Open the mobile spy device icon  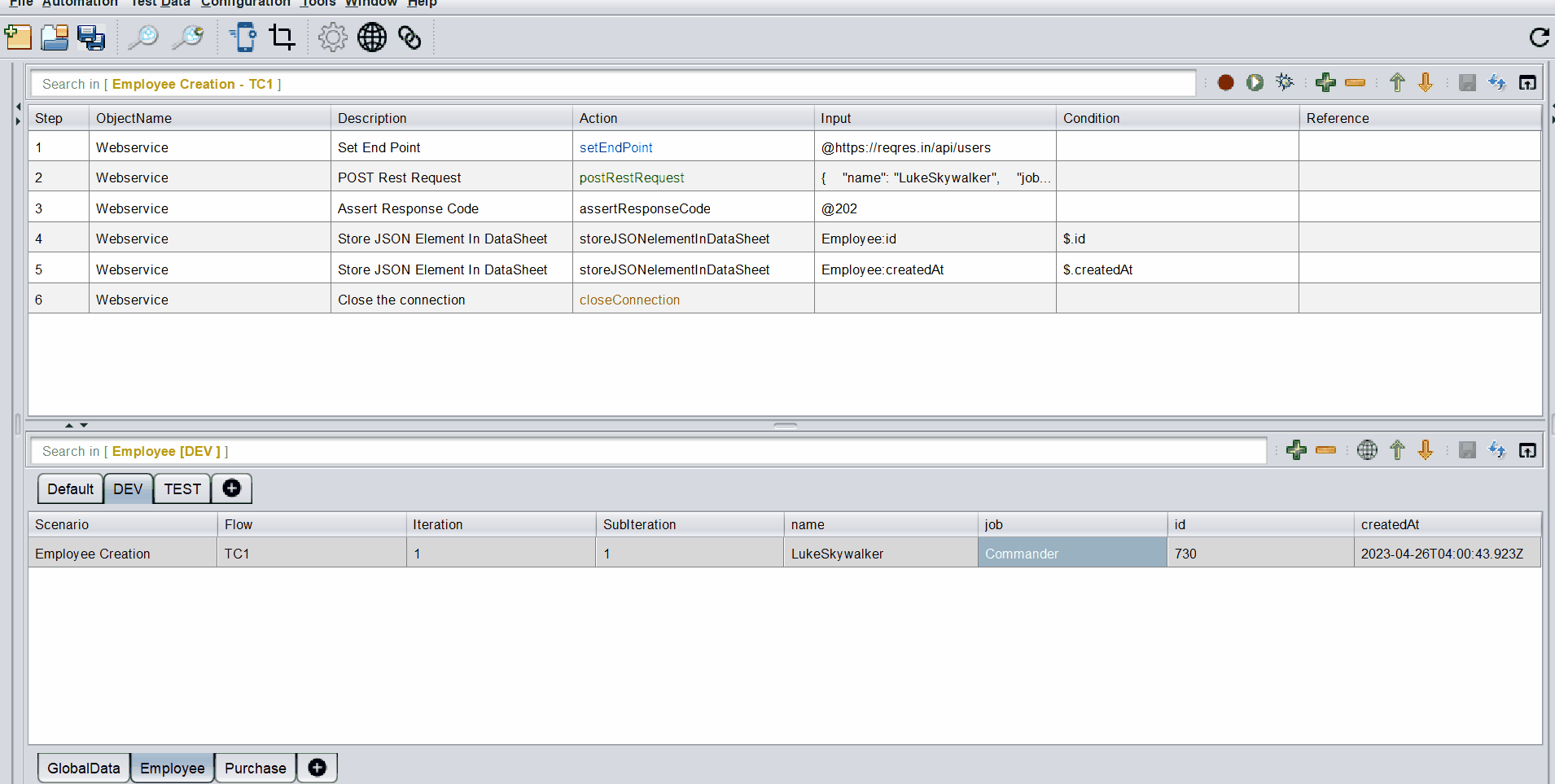243,37
